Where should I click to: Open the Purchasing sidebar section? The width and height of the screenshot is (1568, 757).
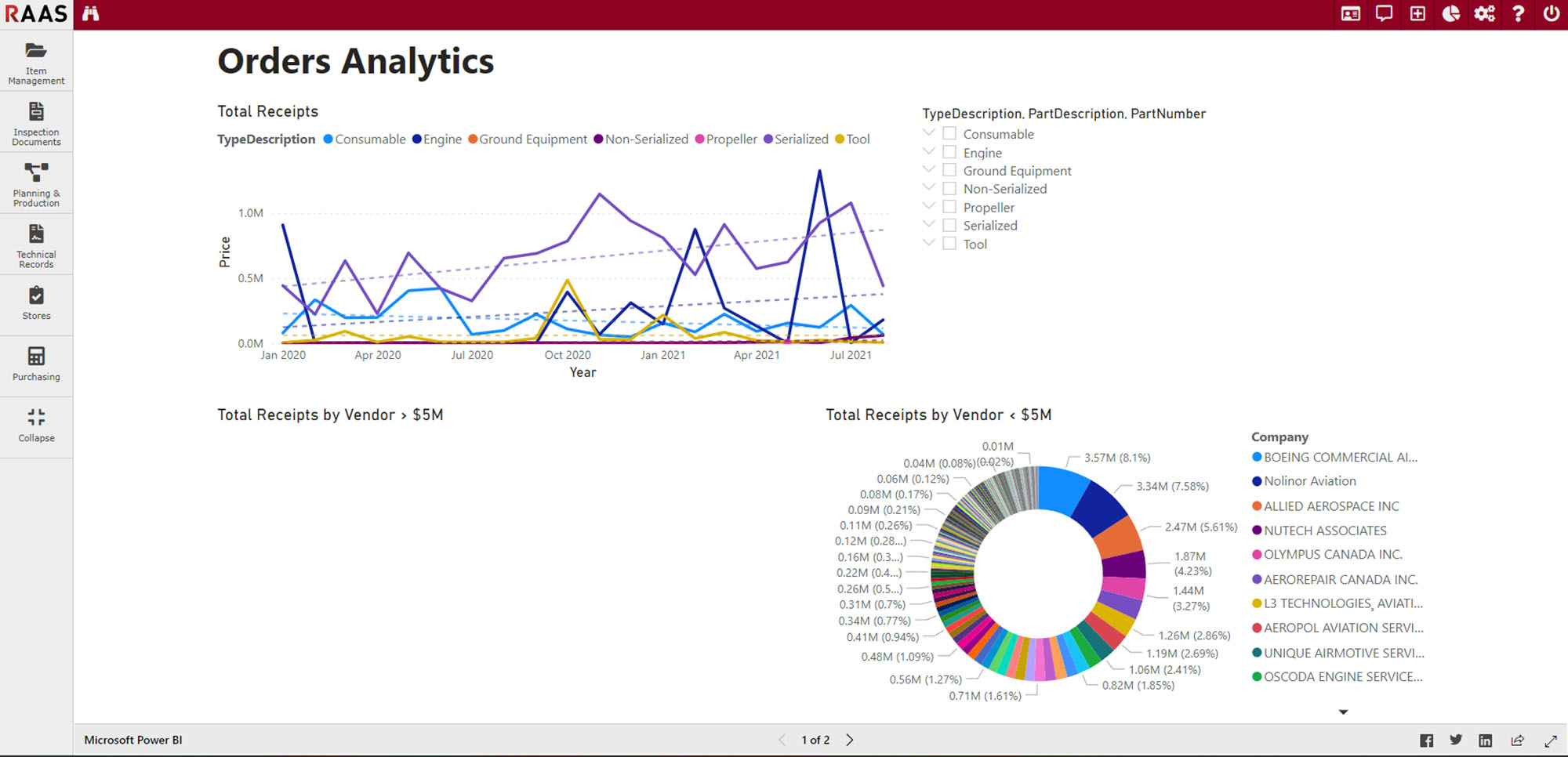click(36, 364)
